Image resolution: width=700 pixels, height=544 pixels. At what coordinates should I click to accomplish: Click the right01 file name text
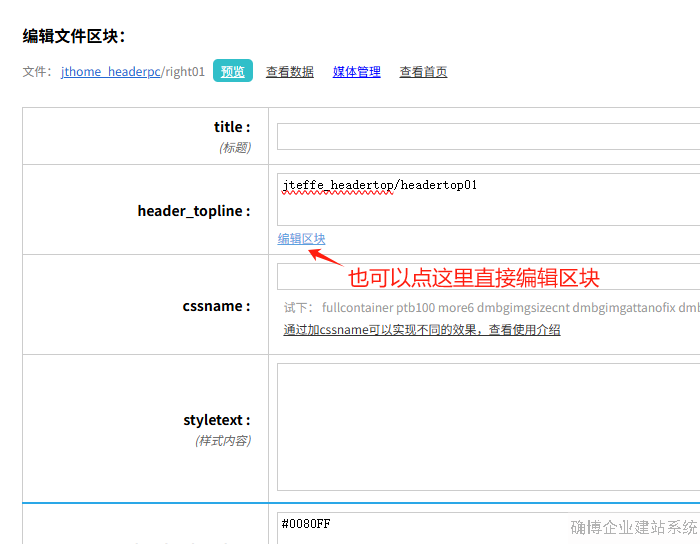coord(185,71)
